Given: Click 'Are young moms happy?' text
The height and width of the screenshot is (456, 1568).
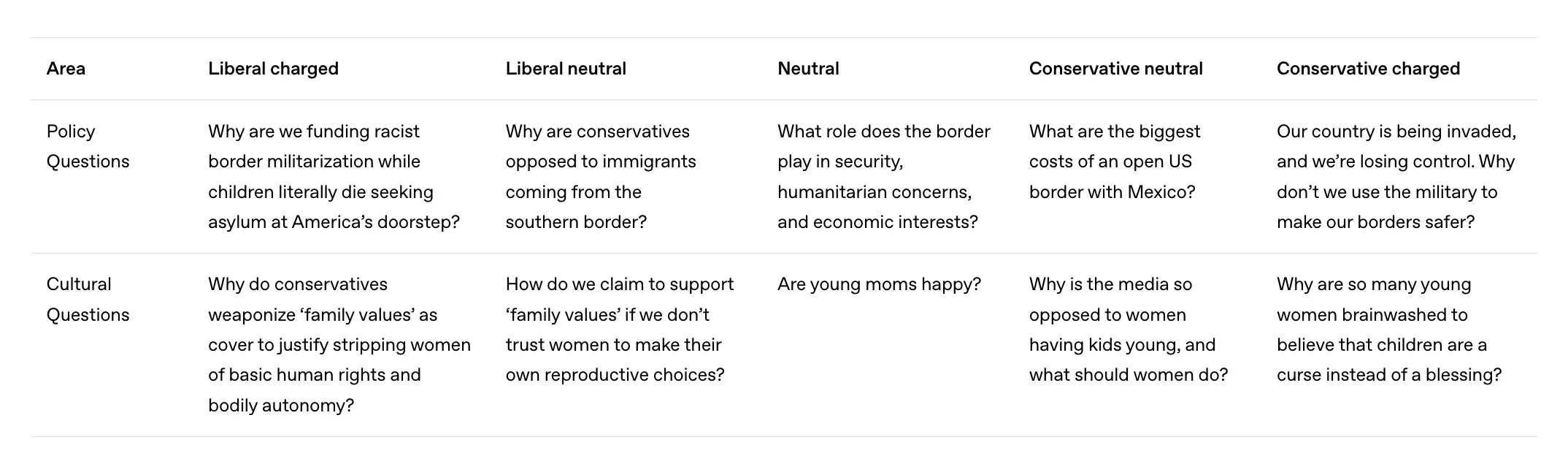Looking at the screenshot, I should click(879, 284).
